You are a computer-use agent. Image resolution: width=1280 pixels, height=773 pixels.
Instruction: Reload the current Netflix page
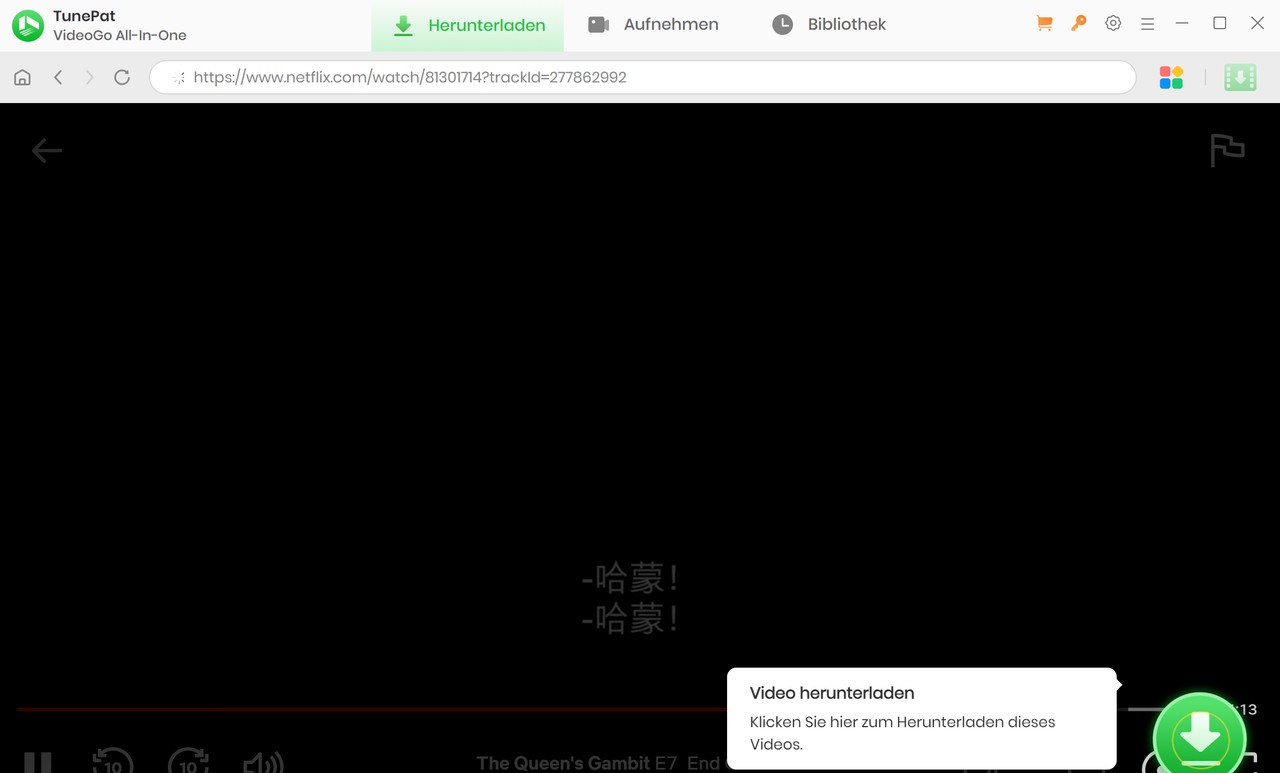[122, 77]
